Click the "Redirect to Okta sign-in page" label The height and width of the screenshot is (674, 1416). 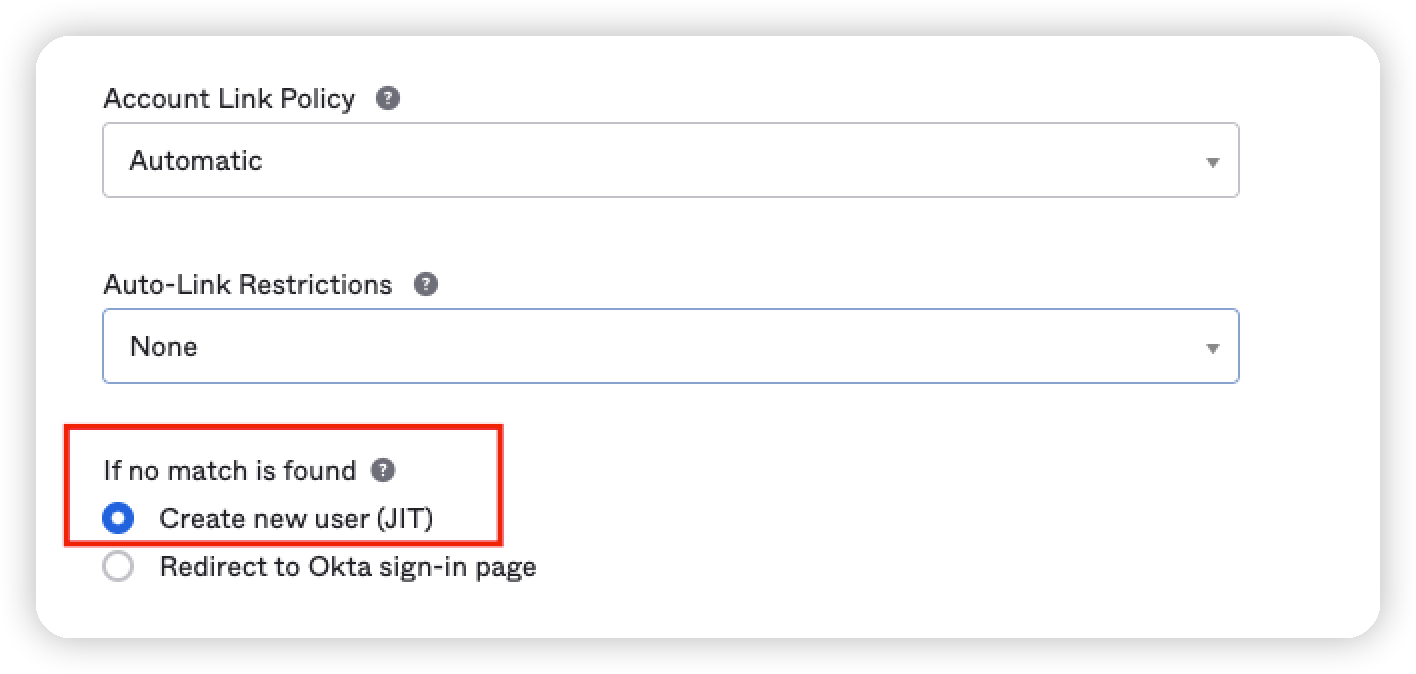click(348, 568)
